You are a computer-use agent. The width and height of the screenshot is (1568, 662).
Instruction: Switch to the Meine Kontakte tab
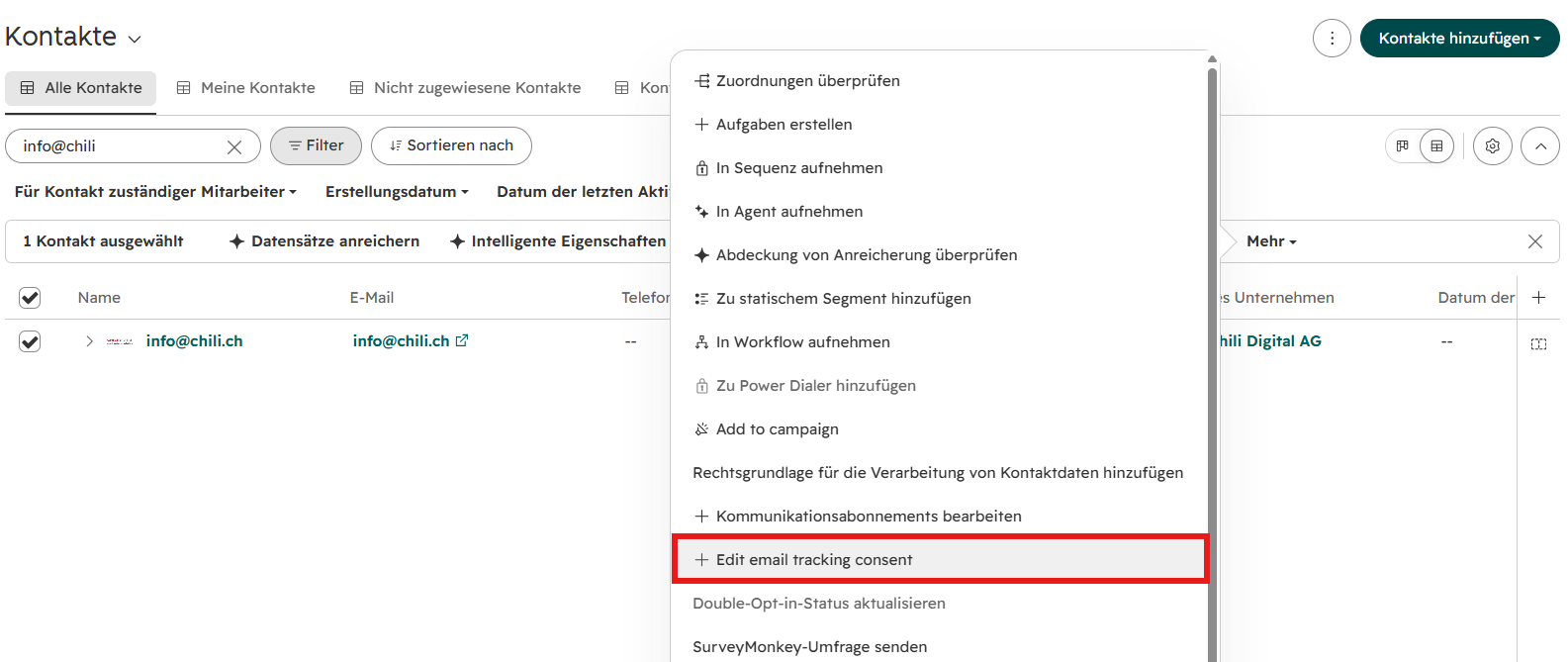pyautogui.click(x=245, y=88)
